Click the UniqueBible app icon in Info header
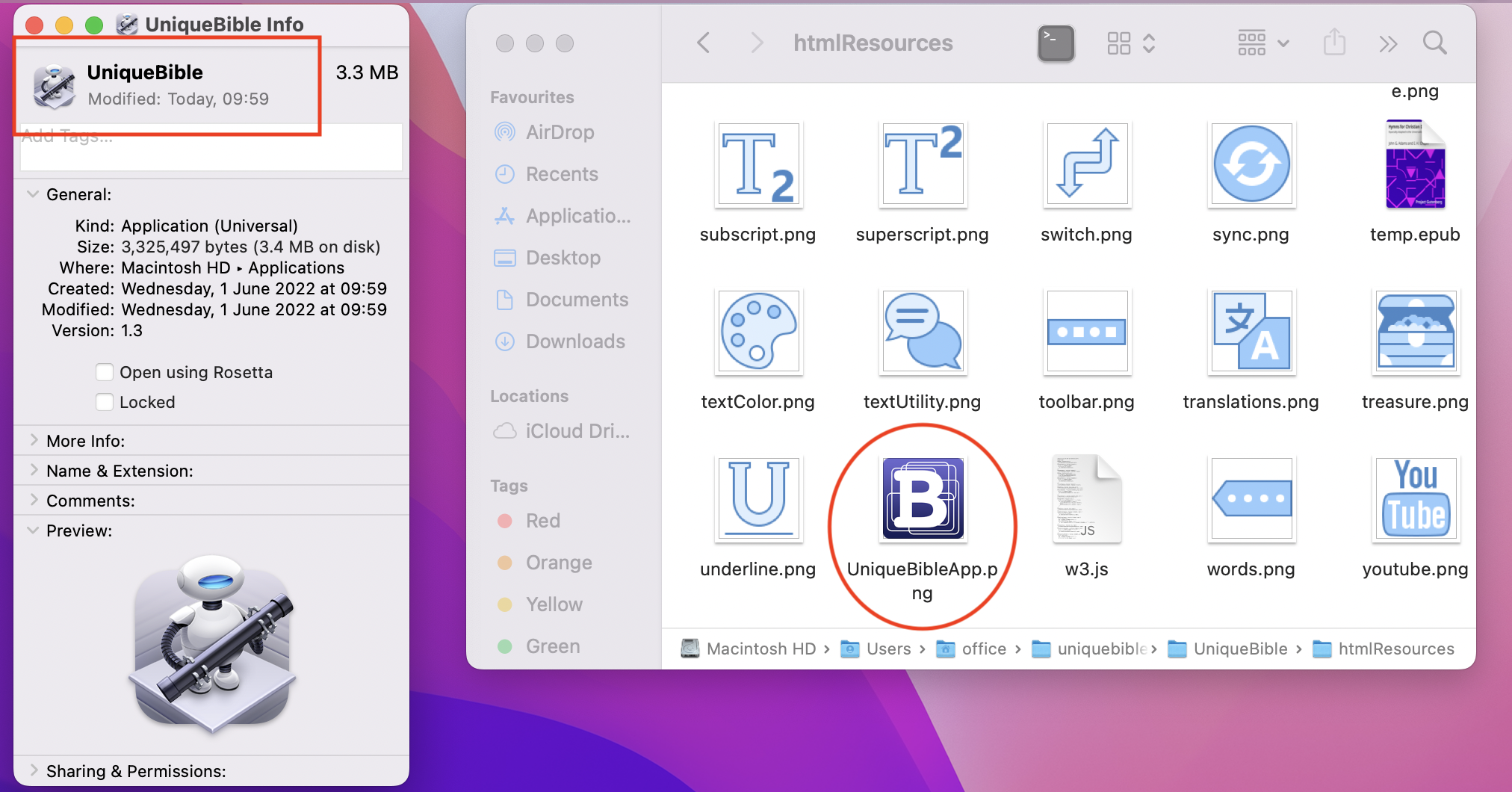This screenshot has width=1512, height=792. point(54,86)
